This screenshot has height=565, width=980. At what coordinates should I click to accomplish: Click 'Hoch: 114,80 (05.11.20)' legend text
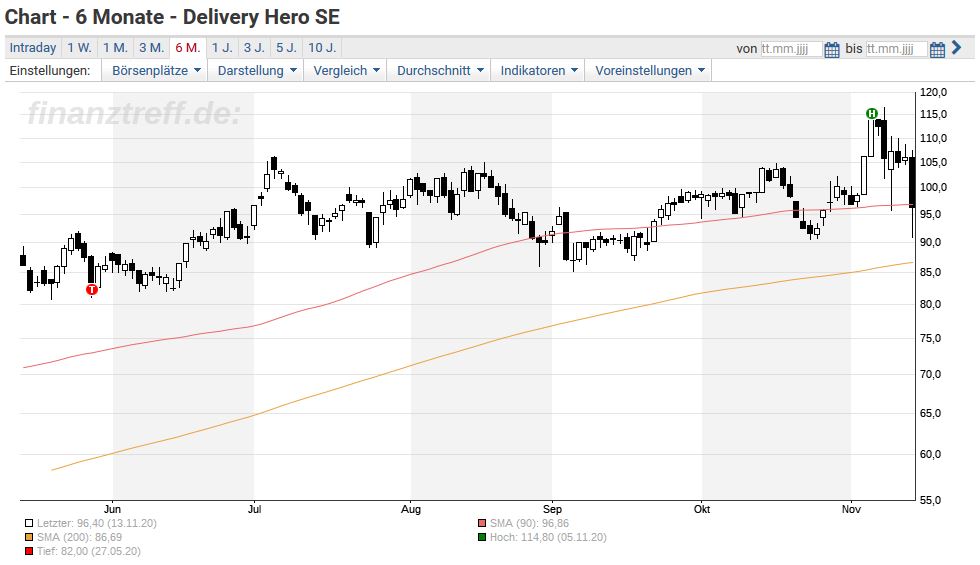coord(548,538)
